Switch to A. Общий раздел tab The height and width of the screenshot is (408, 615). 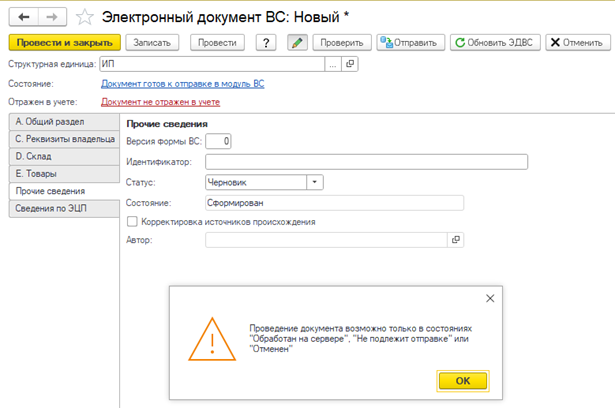click(60, 122)
